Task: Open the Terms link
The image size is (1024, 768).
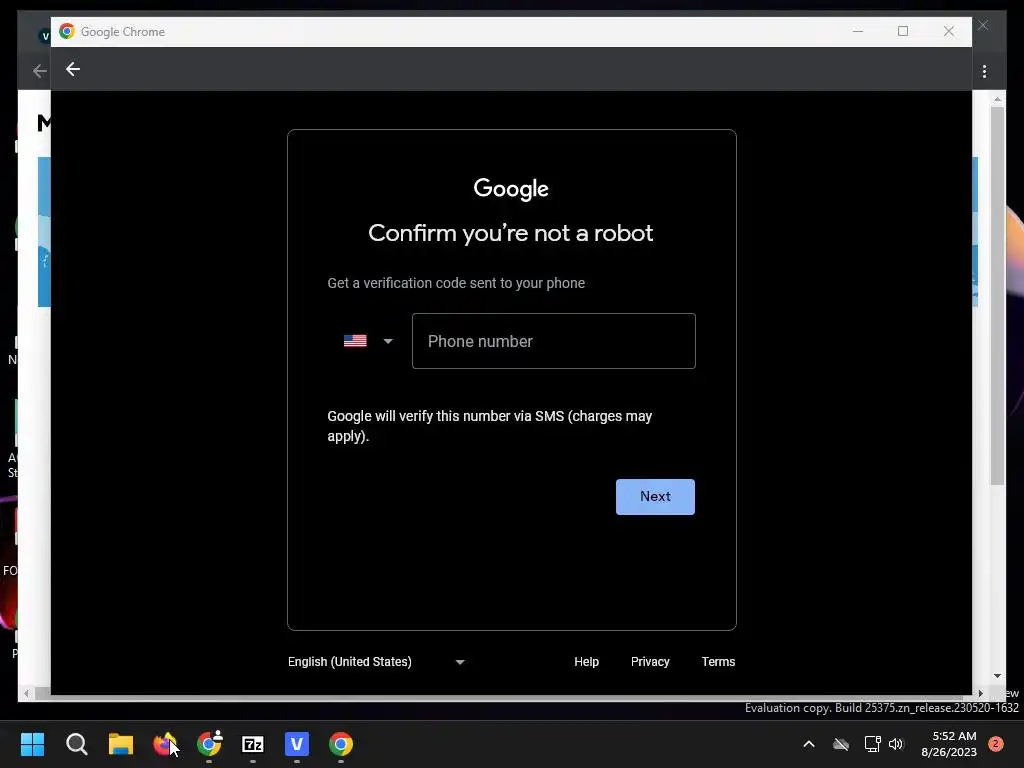Action: [718, 662]
